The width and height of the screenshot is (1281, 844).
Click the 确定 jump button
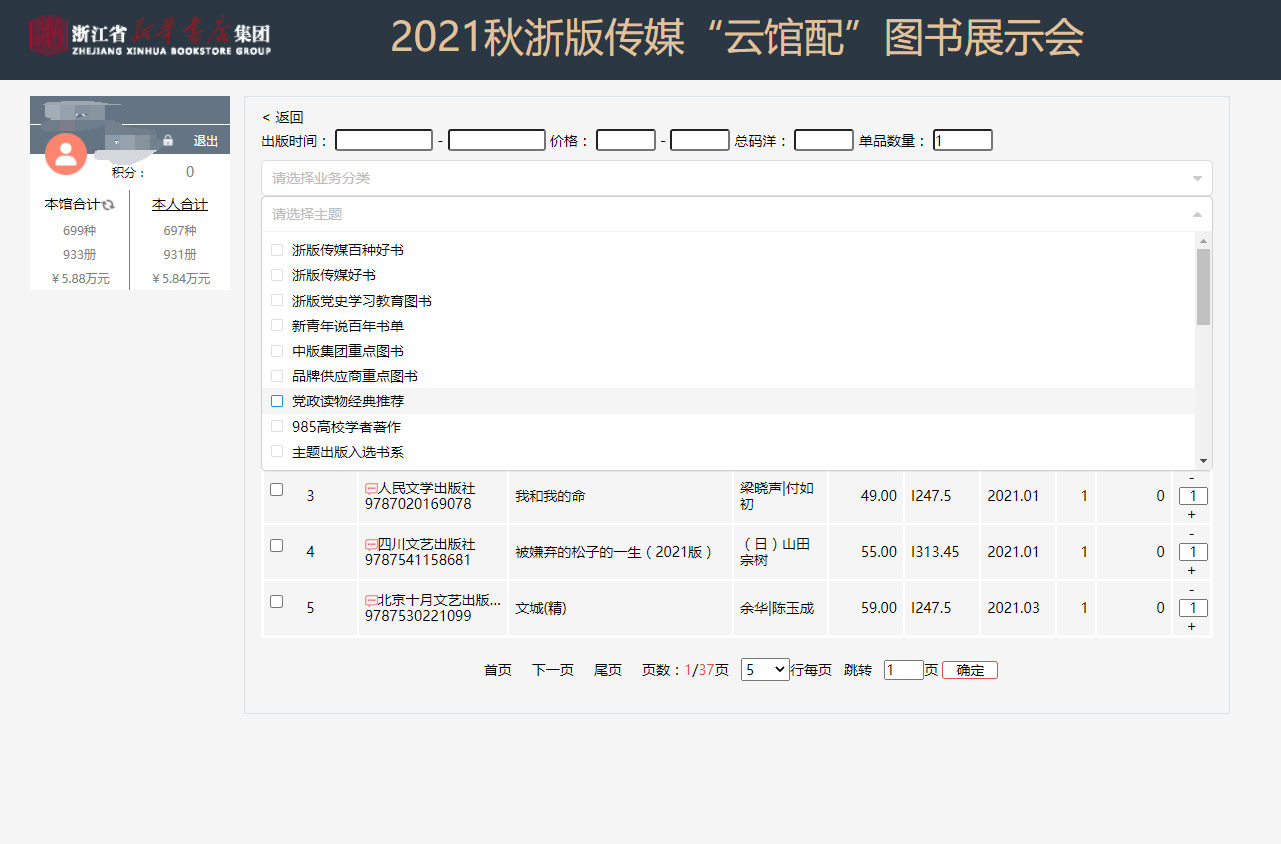(969, 670)
